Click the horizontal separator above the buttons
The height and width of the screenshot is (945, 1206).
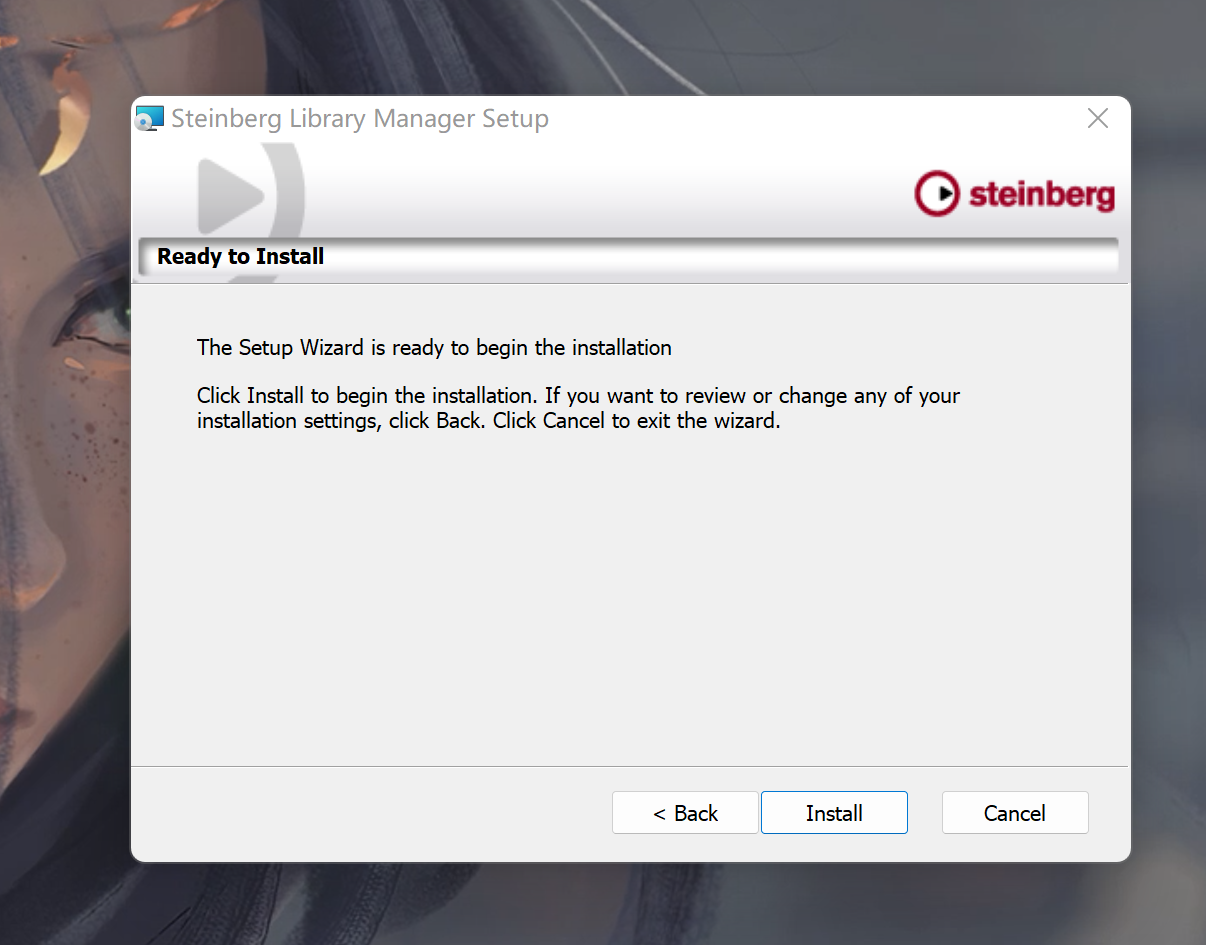coord(630,766)
